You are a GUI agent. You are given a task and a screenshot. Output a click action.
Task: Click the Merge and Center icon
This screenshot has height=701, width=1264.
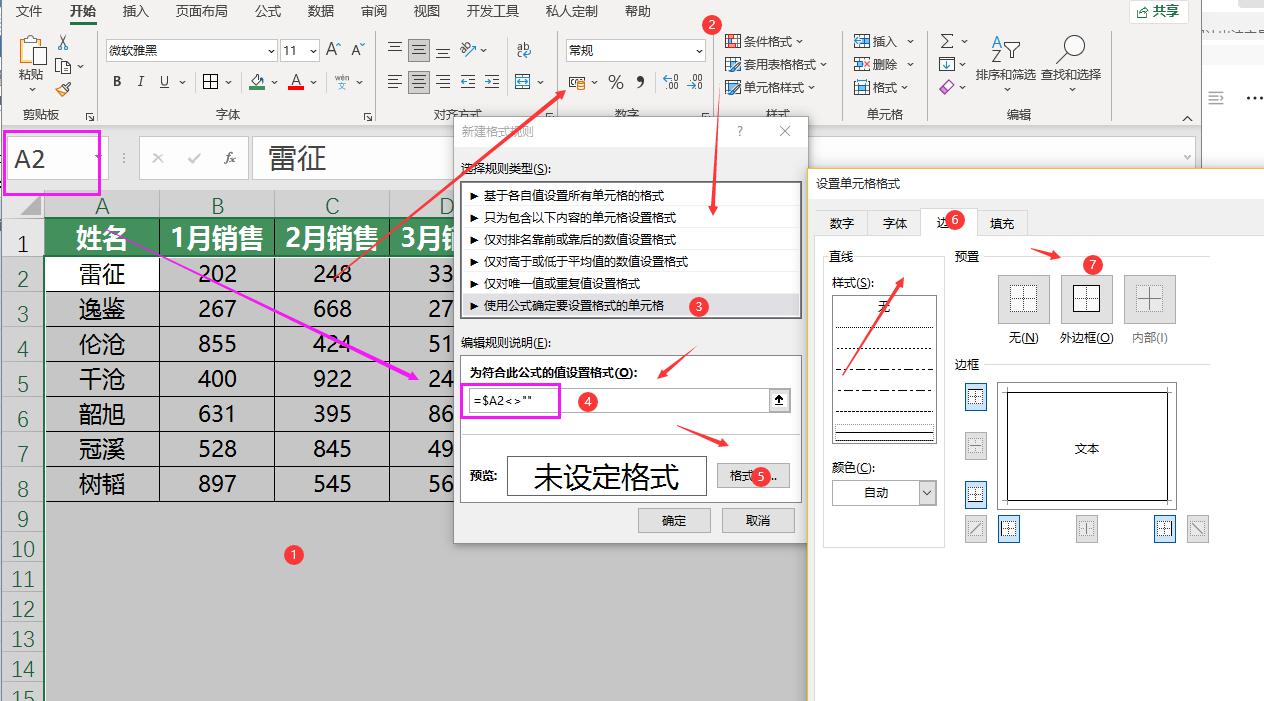522,82
